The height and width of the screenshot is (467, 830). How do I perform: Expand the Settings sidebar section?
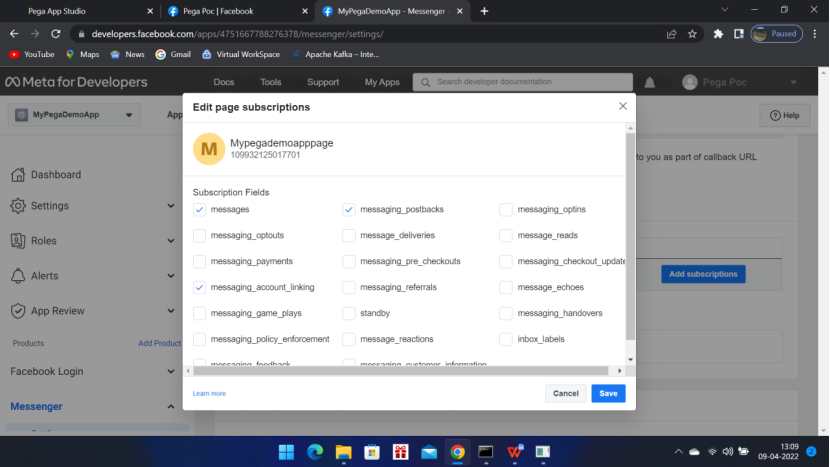pos(170,205)
